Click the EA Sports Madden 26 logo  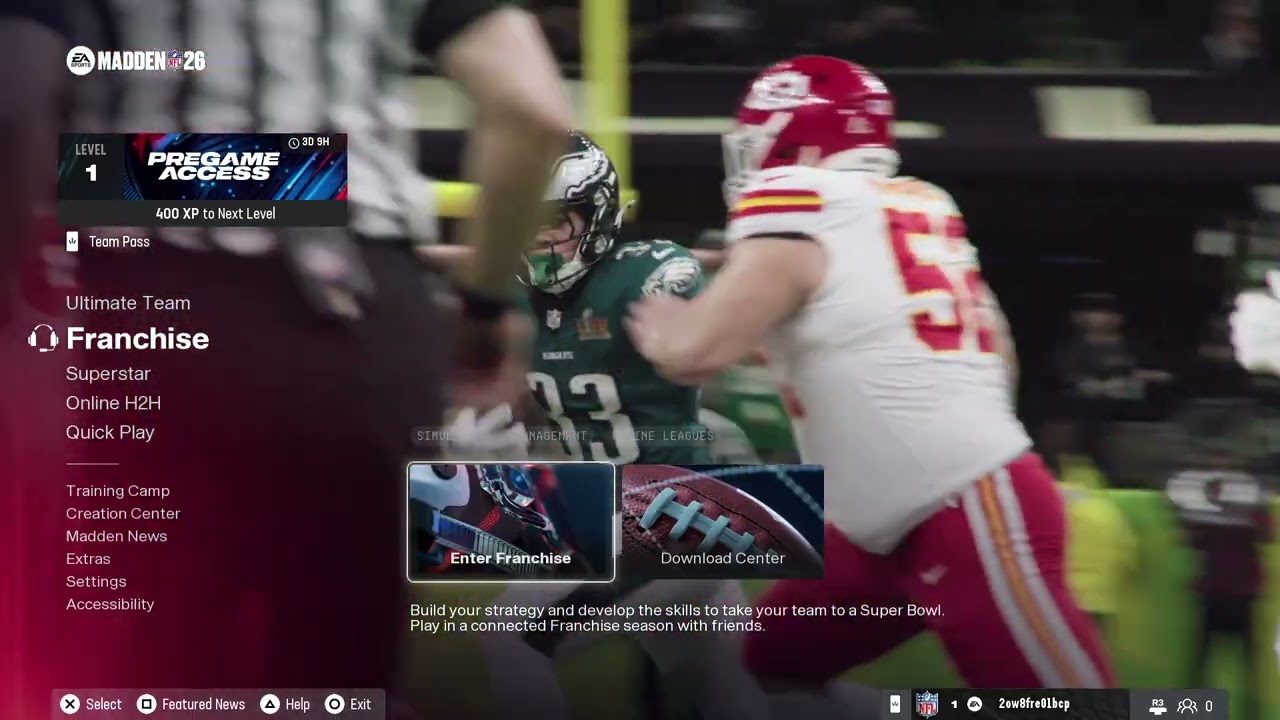(x=136, y=61)
